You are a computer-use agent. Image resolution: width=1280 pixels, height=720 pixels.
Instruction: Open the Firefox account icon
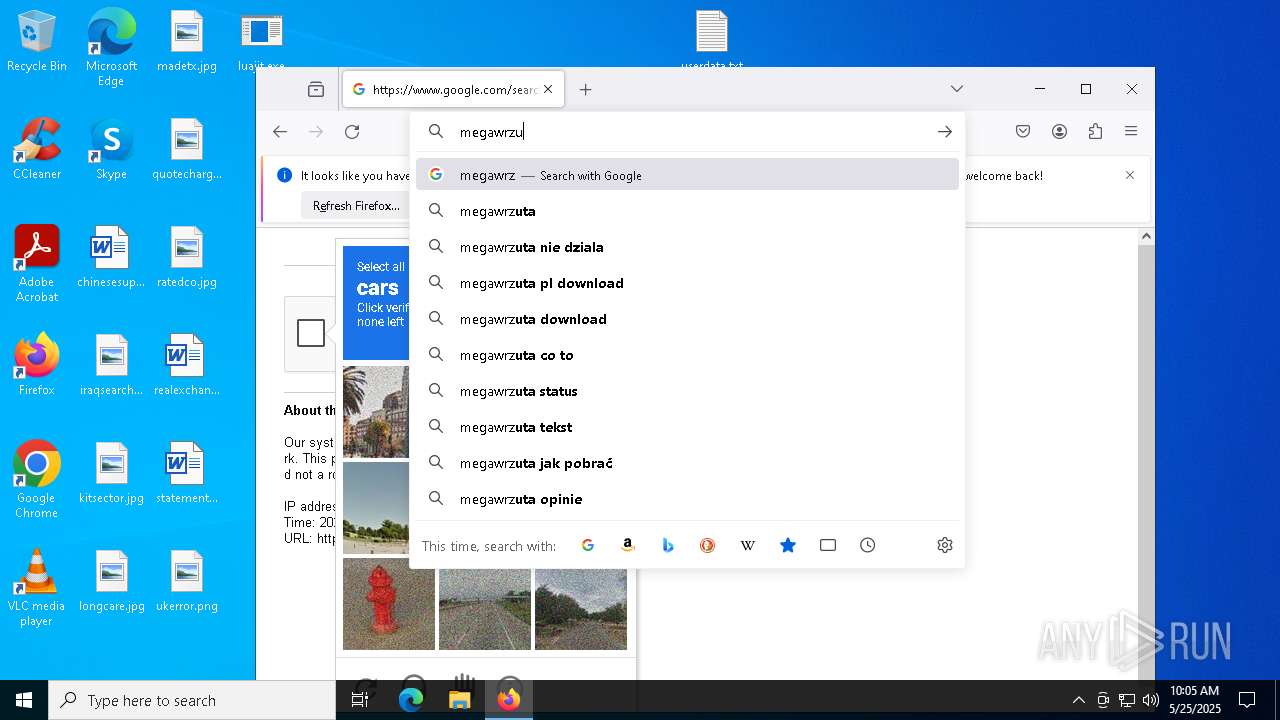(1059, 131)
